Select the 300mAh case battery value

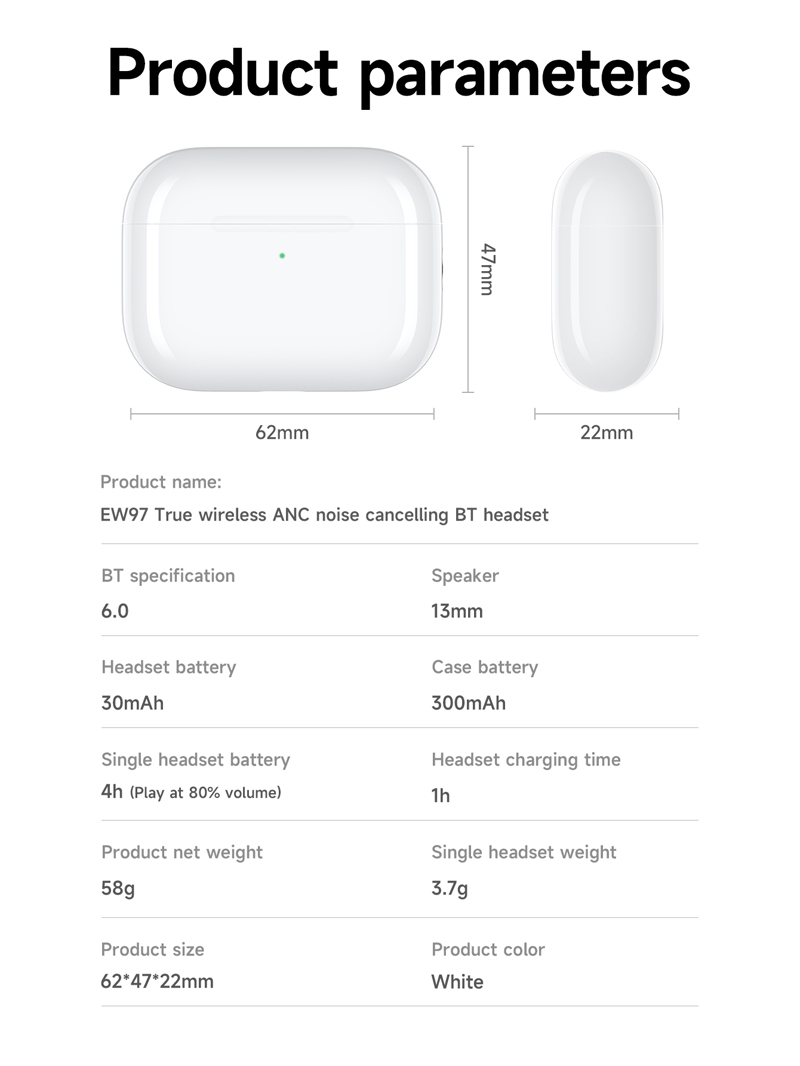[x=468, y=703]
